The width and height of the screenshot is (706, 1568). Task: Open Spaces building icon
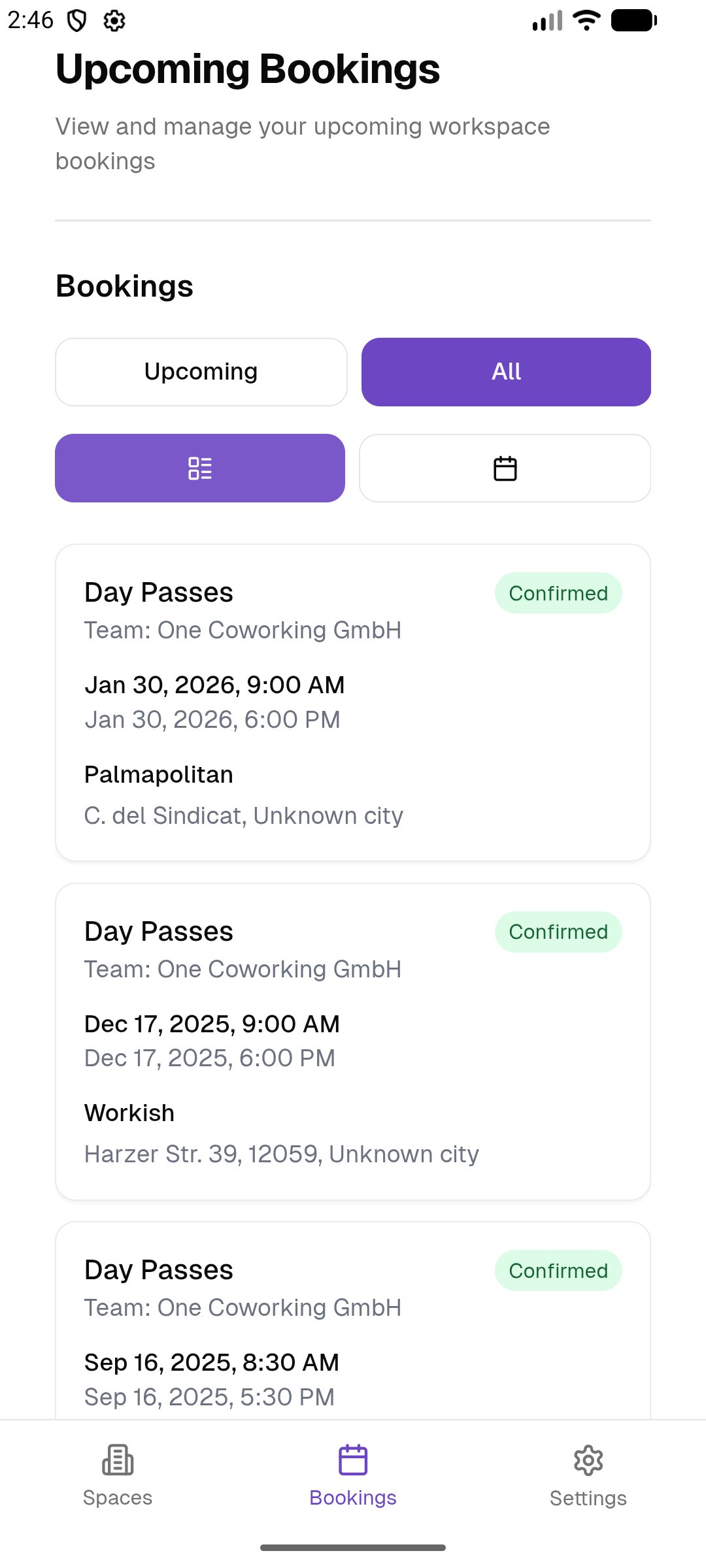118,1460
